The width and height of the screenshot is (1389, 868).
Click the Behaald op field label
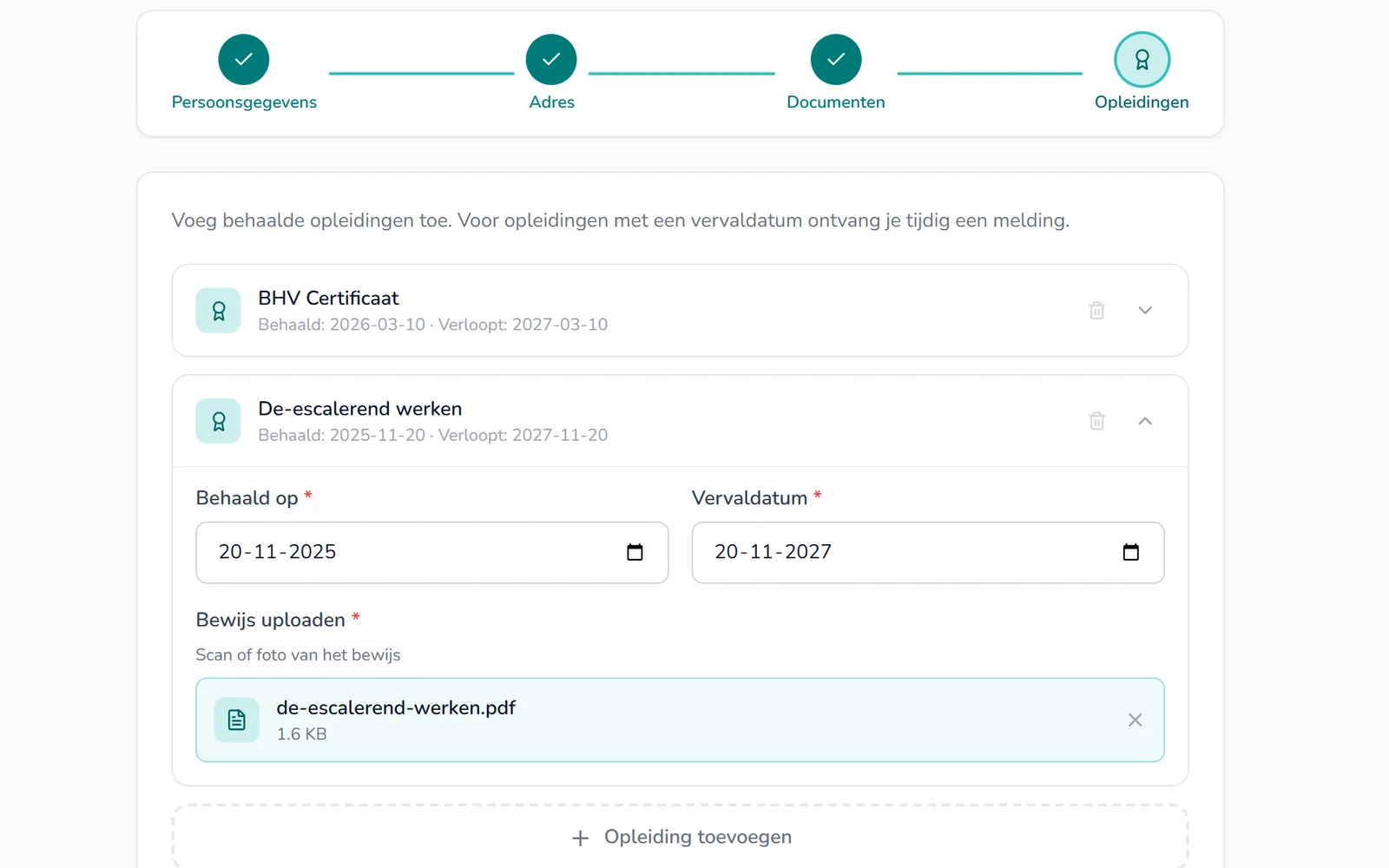[x=247, y=498]
